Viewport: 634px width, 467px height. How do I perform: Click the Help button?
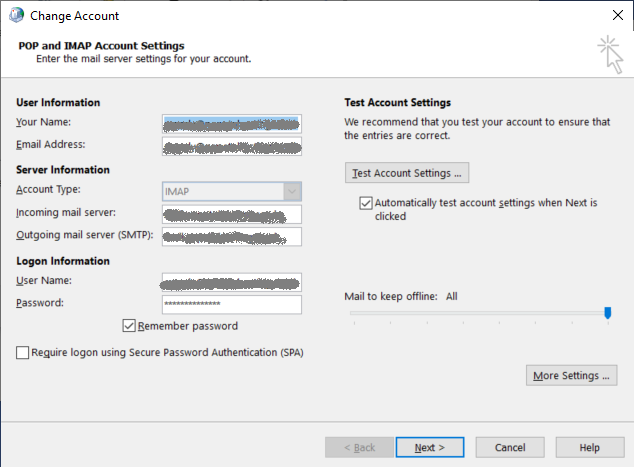pos(590,447)
